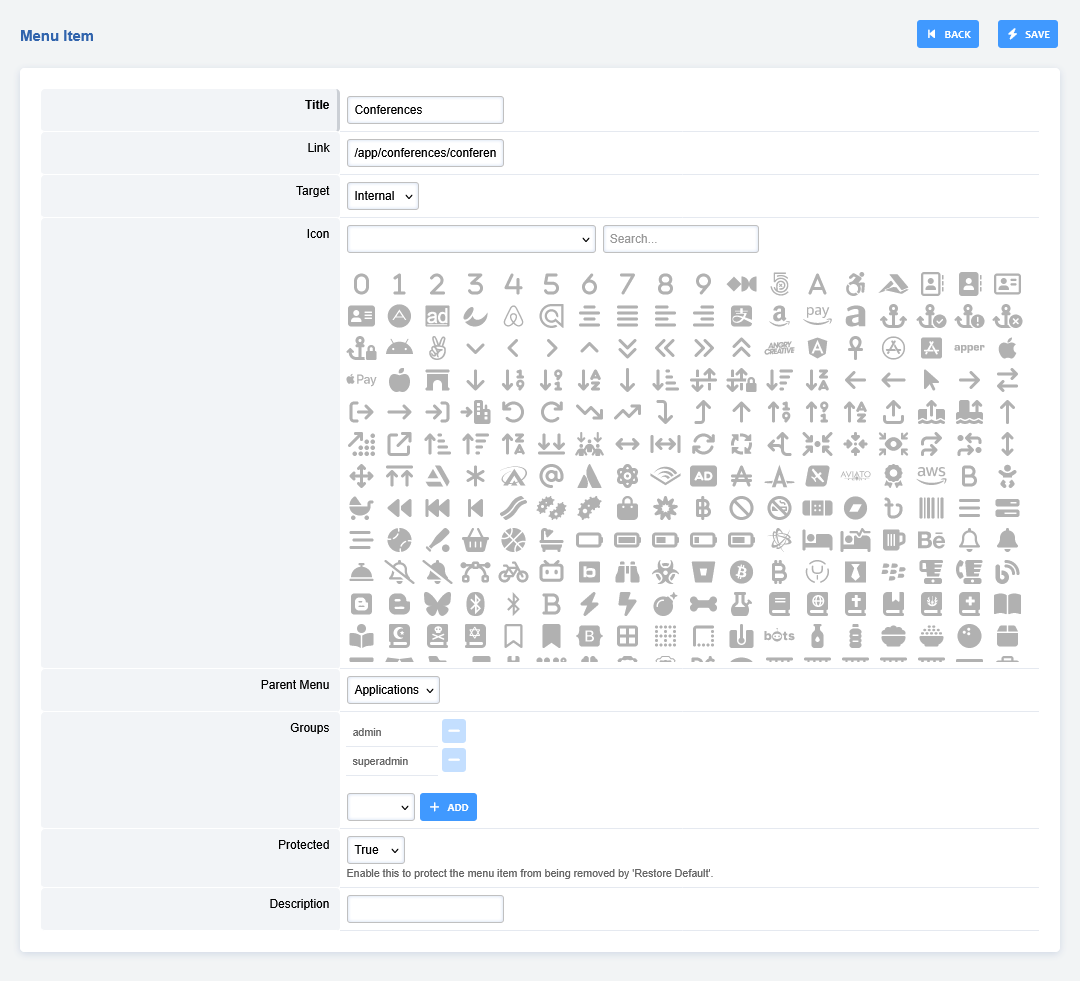Image resolution: width=1080 pixels, height=981 pixels.
Task: Select the barcode icon
Action: coord(931,508)
